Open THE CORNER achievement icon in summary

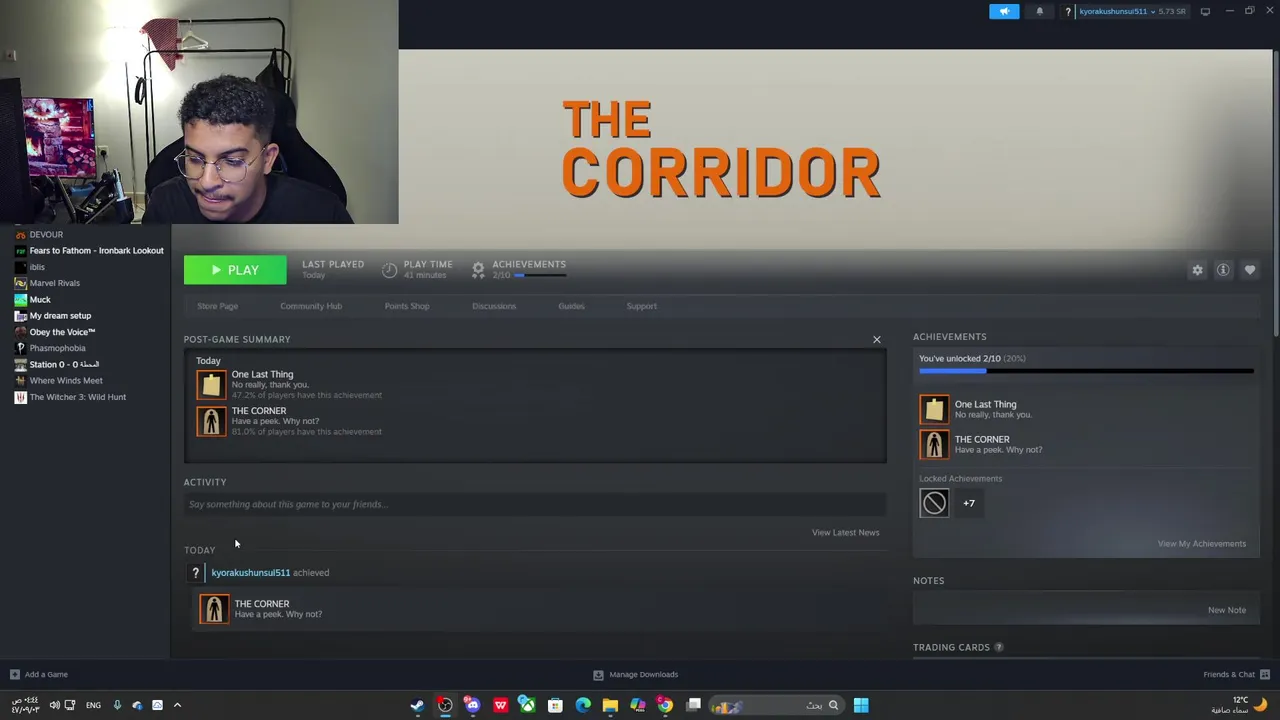(211, 422)
